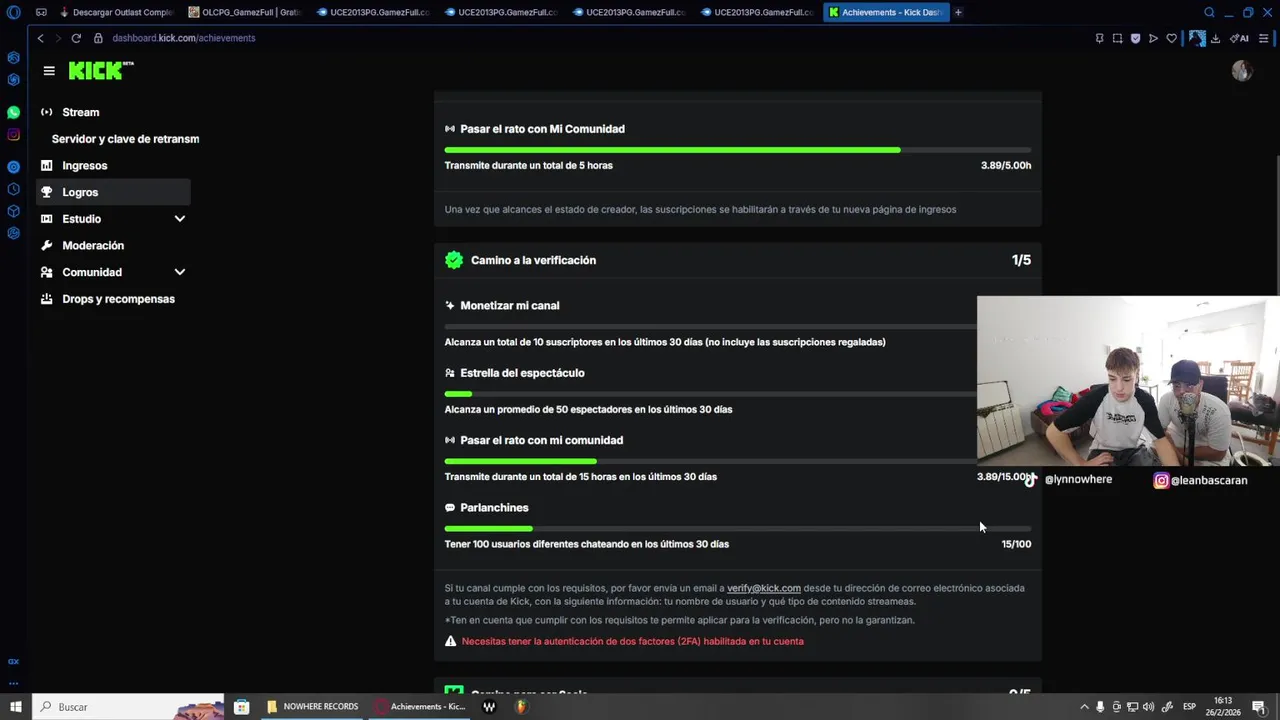Click the 15/100 chatters count
Image resolution: width=1280 pixels, height=720 pixels.
[1016, 544]
